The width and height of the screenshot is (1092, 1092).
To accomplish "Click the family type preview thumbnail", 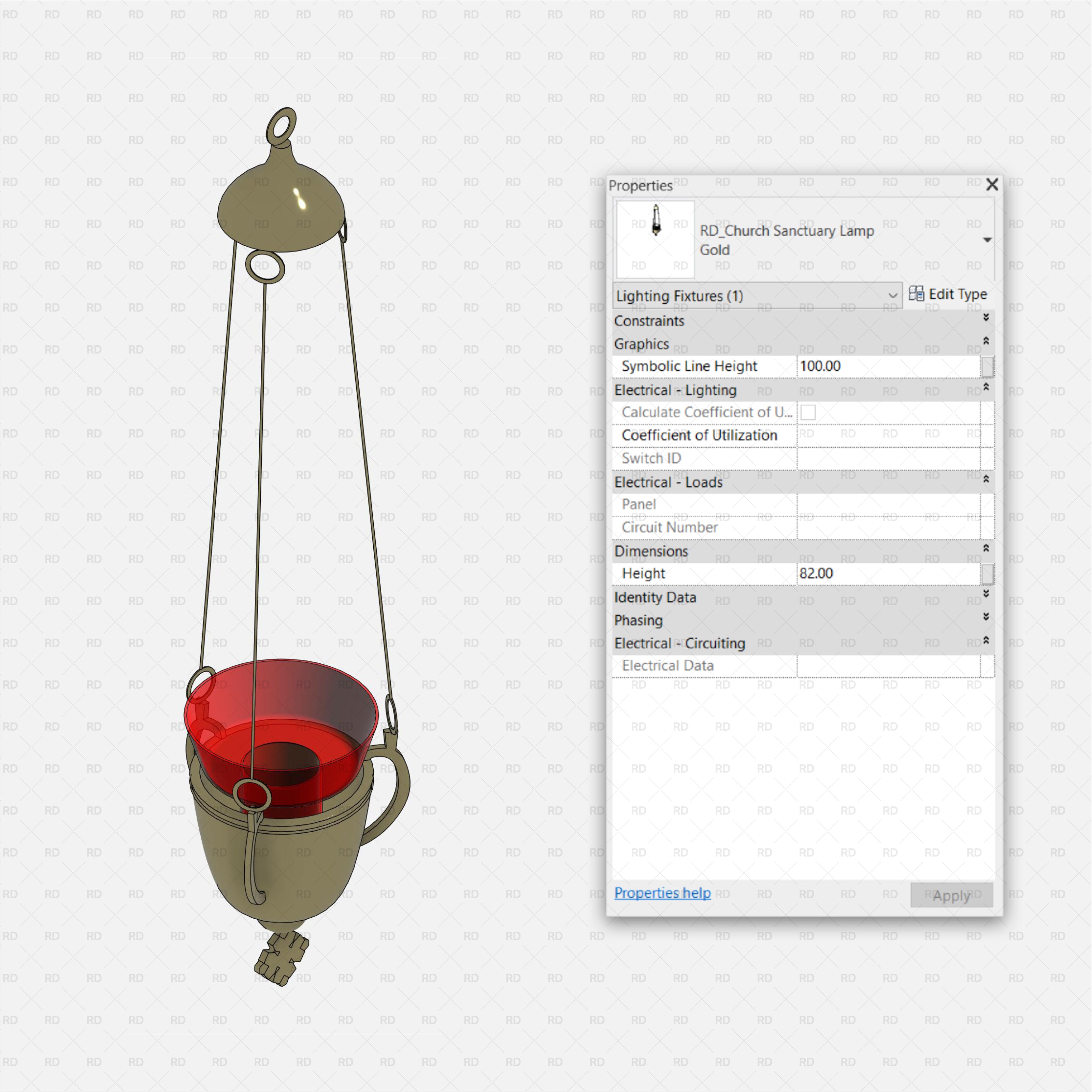I will tap(654, 239).
